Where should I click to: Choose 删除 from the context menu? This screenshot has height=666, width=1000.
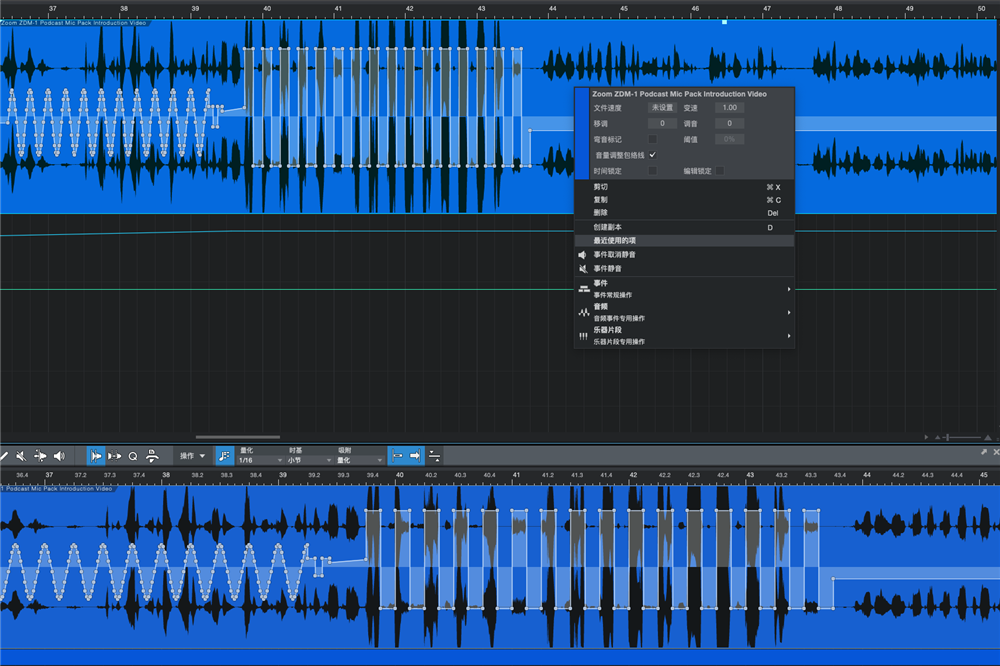(684, 212)
